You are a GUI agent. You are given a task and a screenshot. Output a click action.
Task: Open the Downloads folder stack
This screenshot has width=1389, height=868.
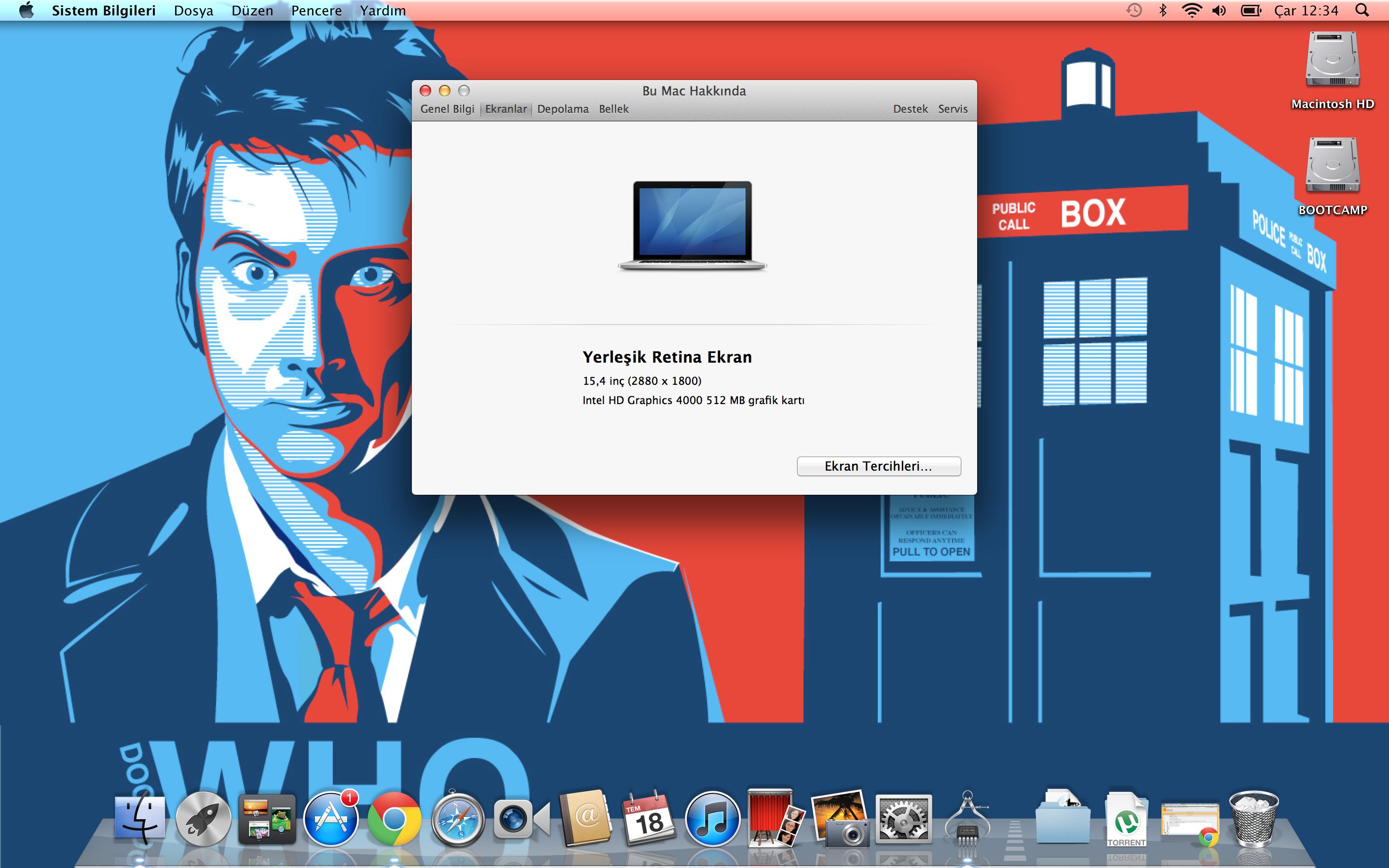1062,818
